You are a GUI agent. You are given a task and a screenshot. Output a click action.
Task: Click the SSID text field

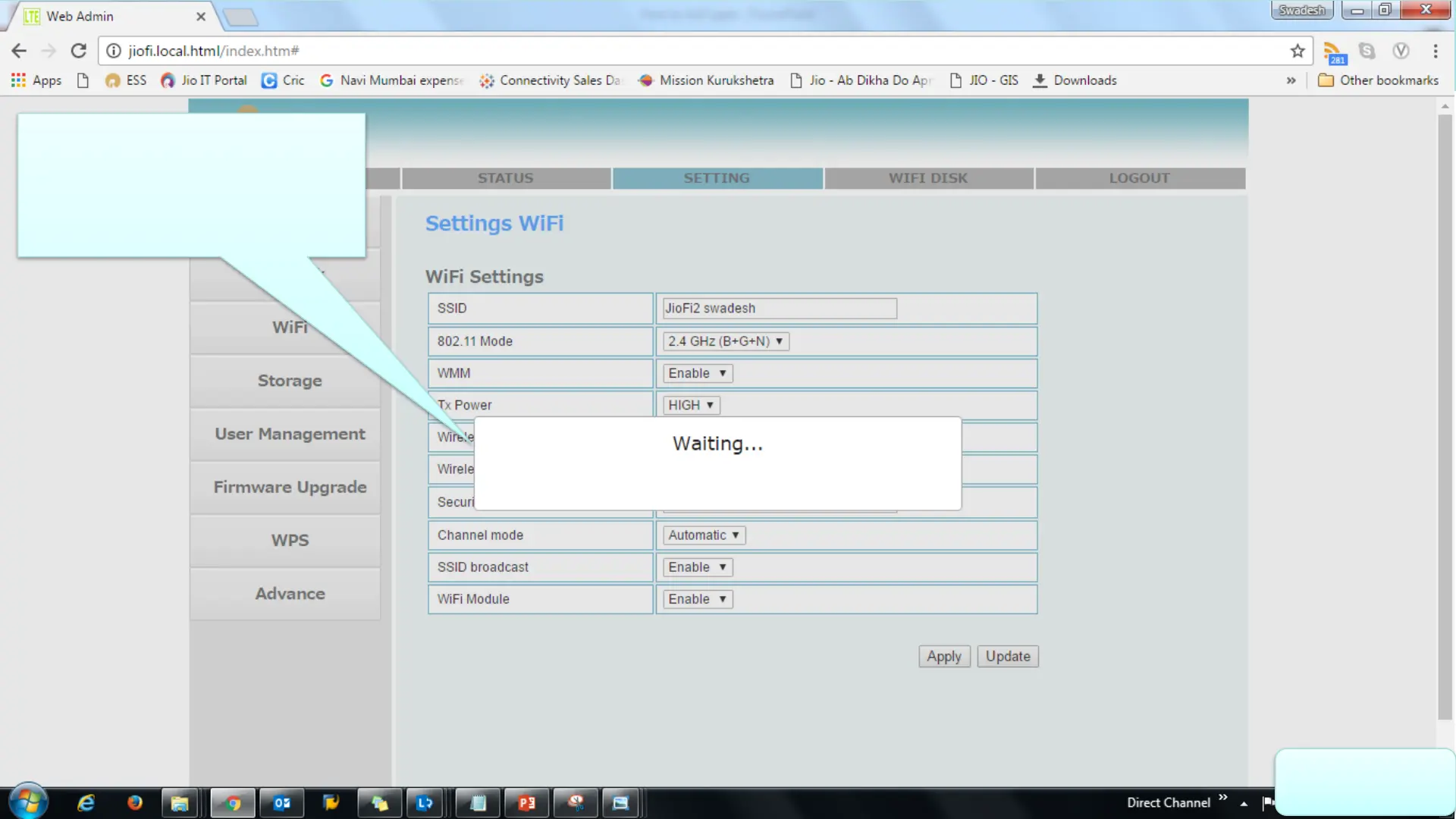pos(779,309)
